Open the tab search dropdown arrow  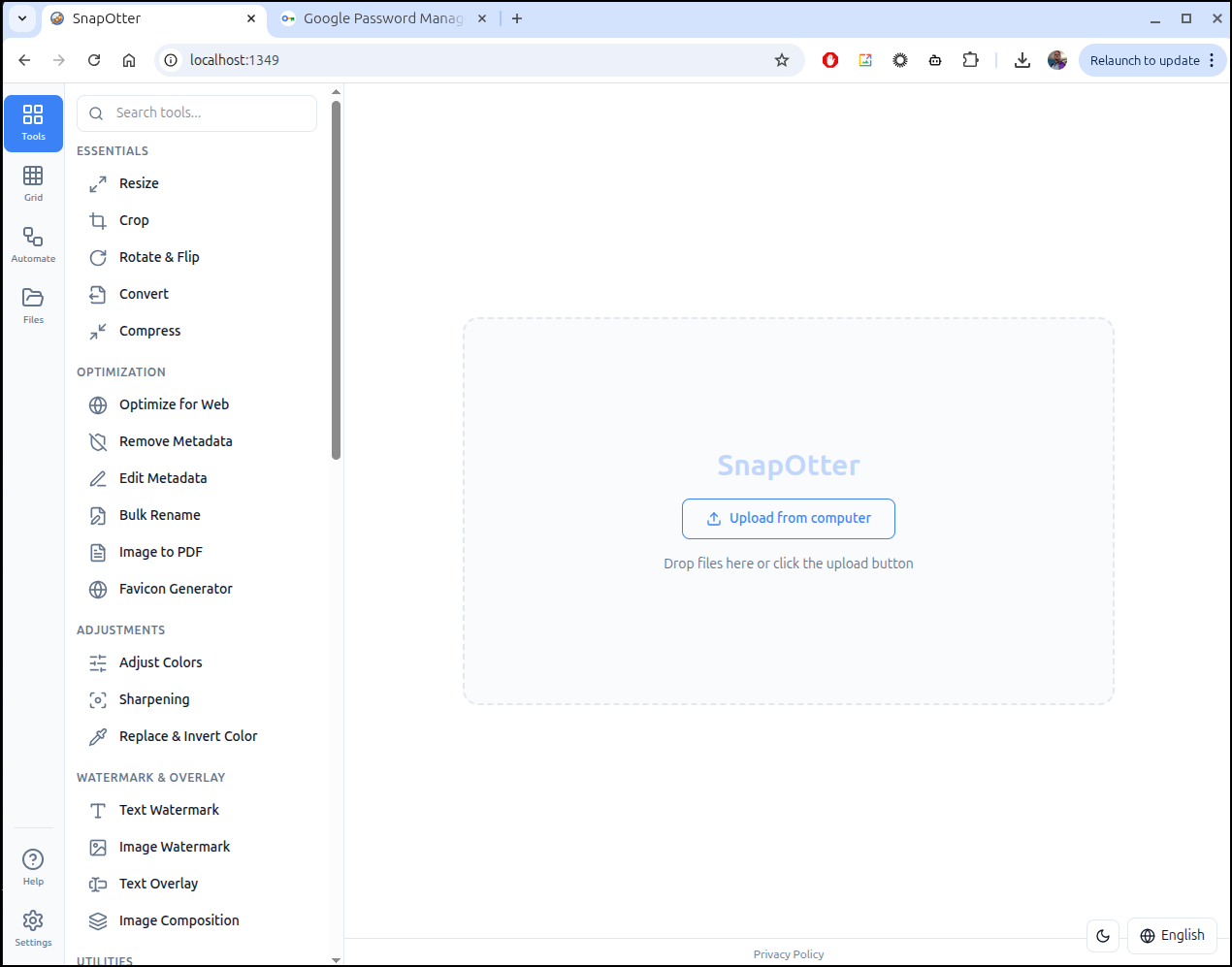coord(21,18)
